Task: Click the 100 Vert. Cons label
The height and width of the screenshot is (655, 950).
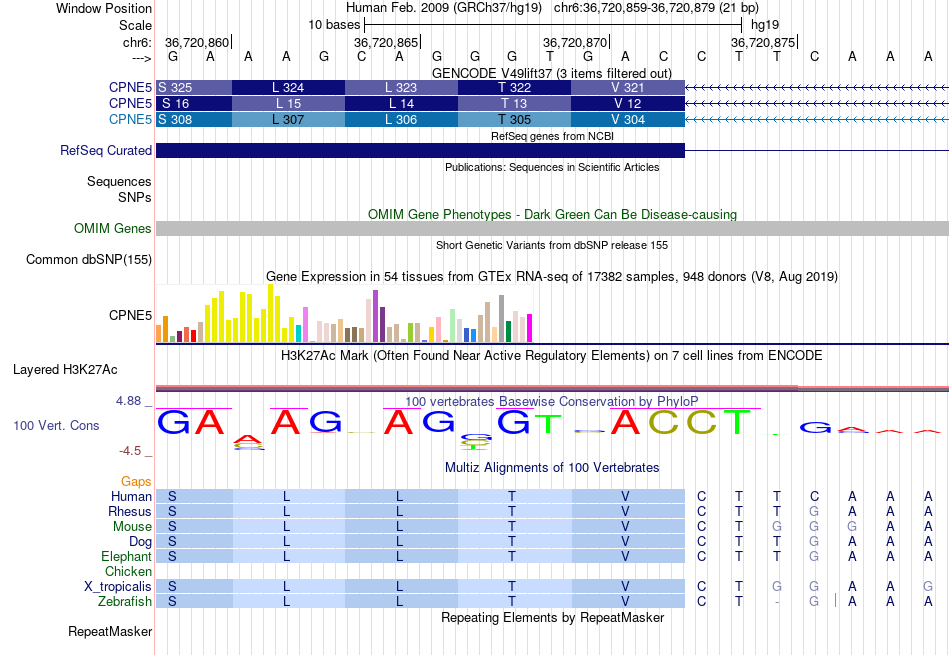Action: pos(56,425)
